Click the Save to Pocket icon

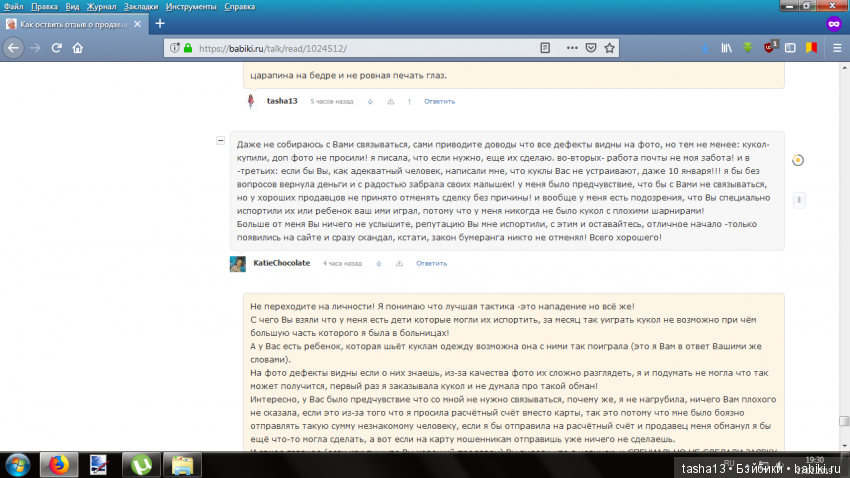click(590, 47)
